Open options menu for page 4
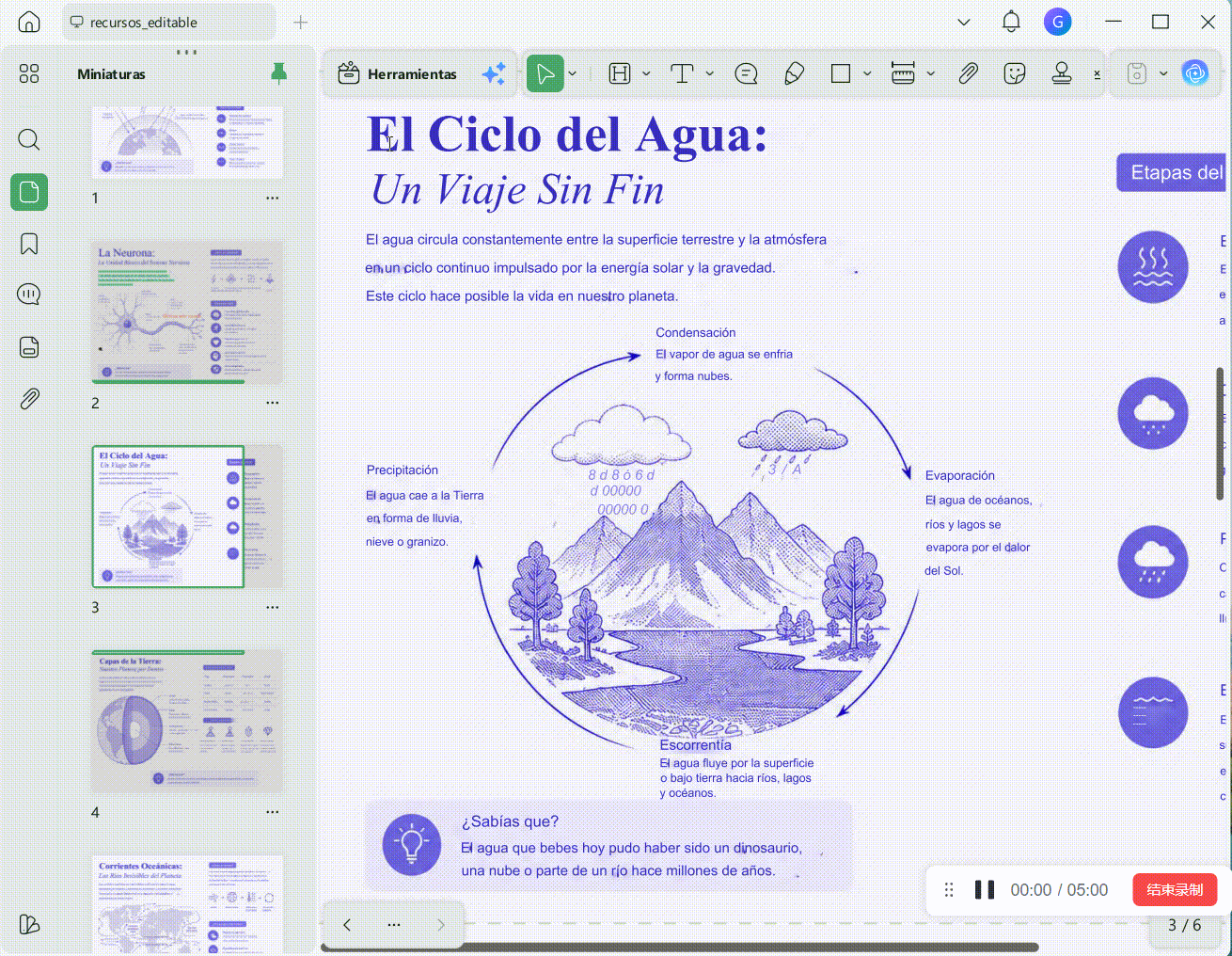Image resolution: width=1232 pixels, height=956 pixels. pyautogui.click(x=273, y=812)
